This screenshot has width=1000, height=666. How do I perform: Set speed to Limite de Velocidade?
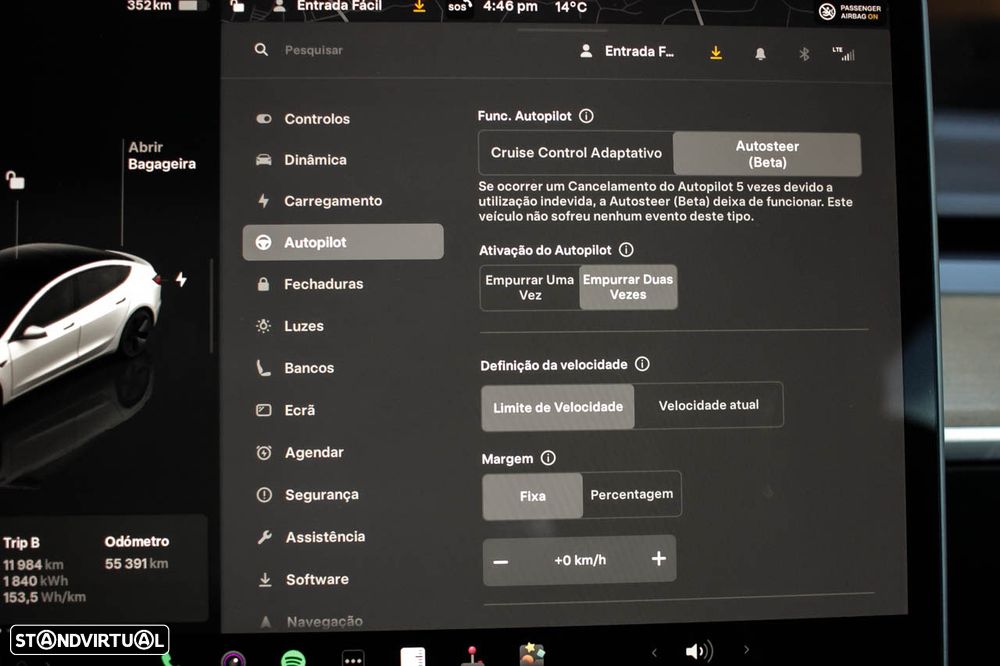click(558, 407)
